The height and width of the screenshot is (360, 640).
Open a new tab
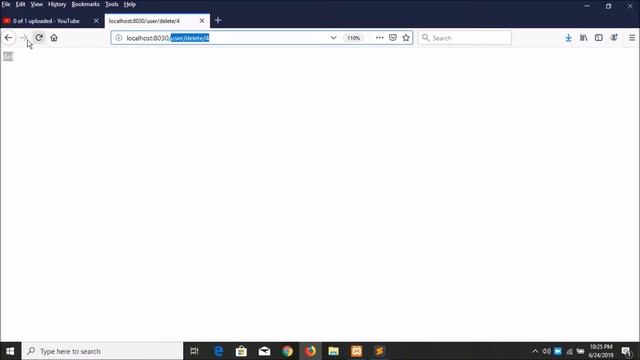point(218,20)
